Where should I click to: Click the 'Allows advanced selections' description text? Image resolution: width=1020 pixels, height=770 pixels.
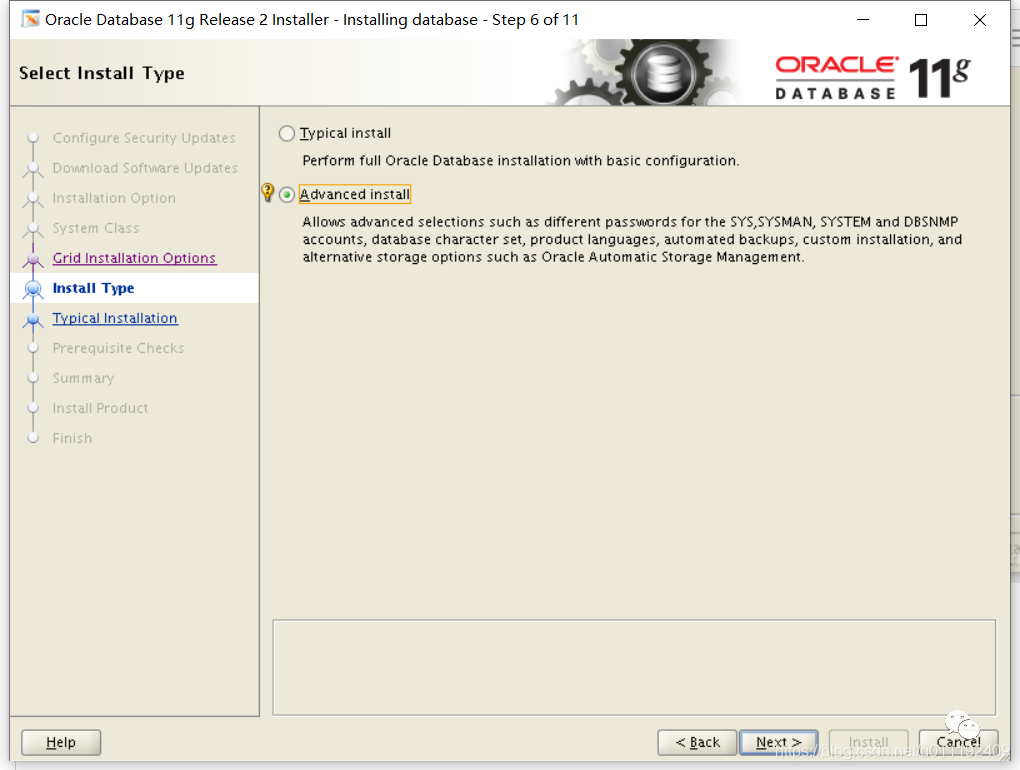[x=632, y=239]
